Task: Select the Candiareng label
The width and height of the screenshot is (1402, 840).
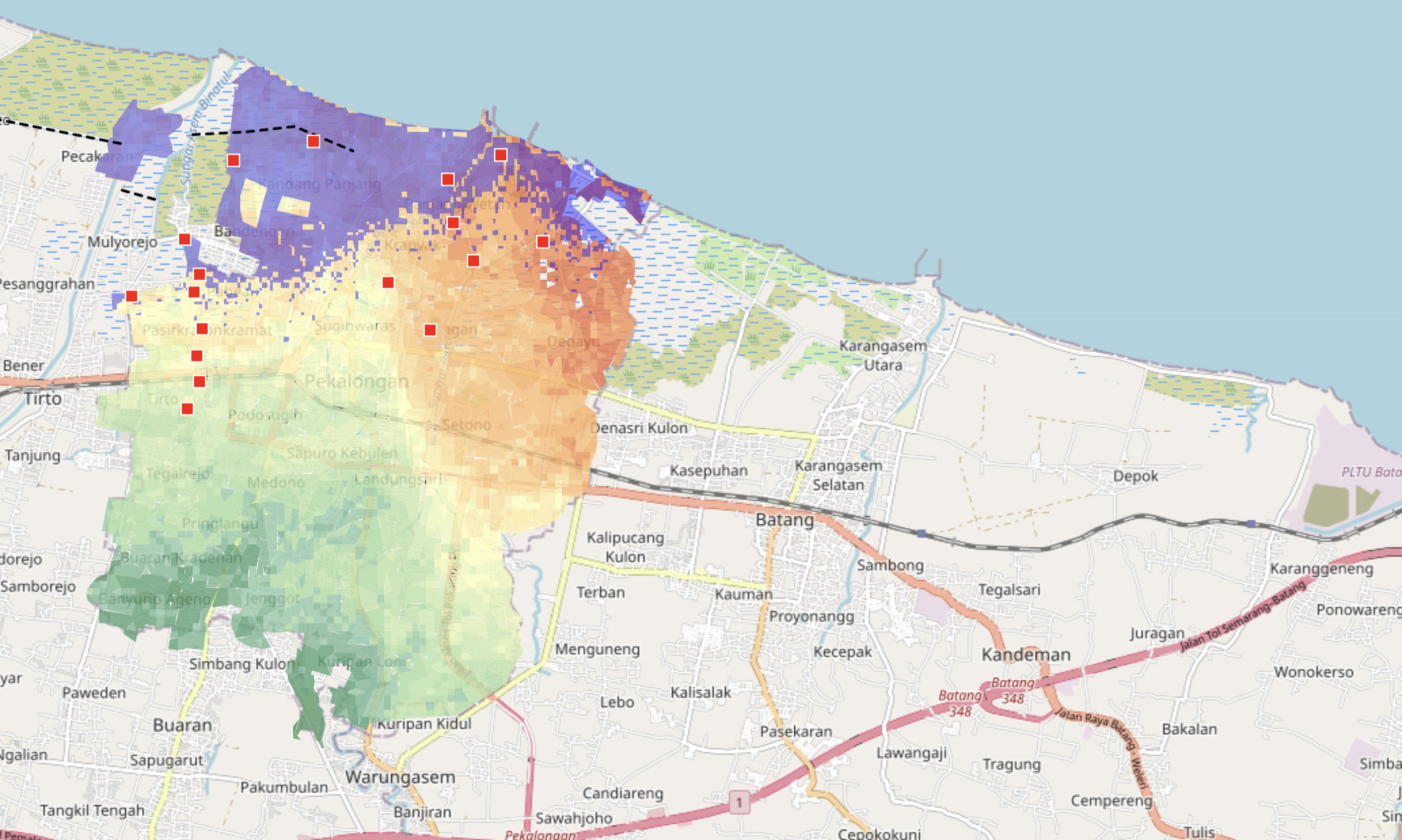Action: click(623, 793)
